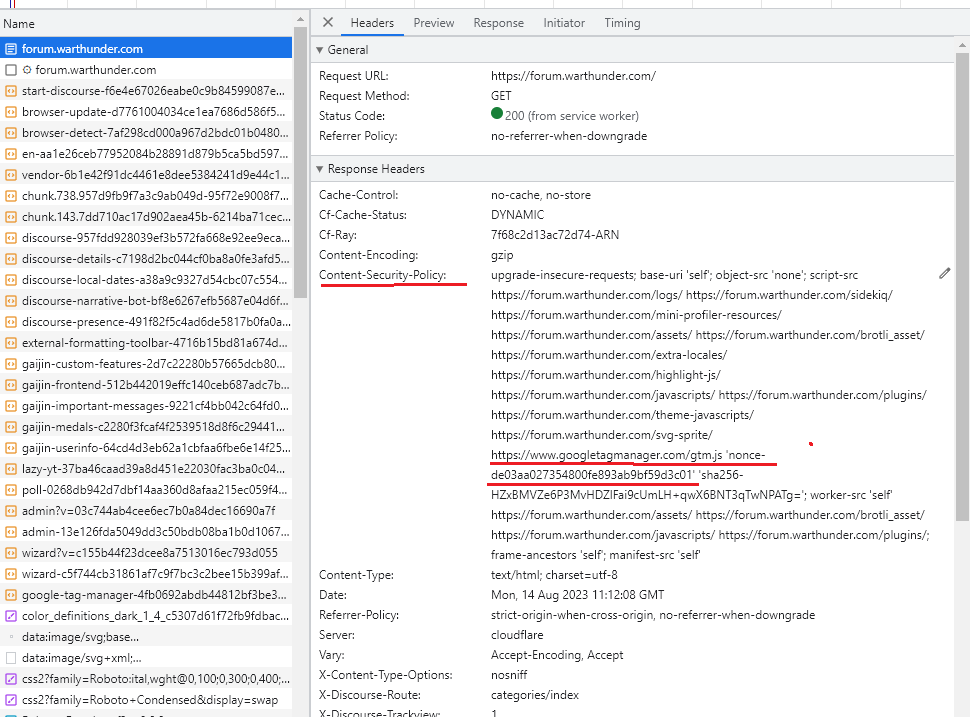Screen dimensions: 970x717
Task: Click script icon beside discourse-957fdd file
Action: point(11,238)
